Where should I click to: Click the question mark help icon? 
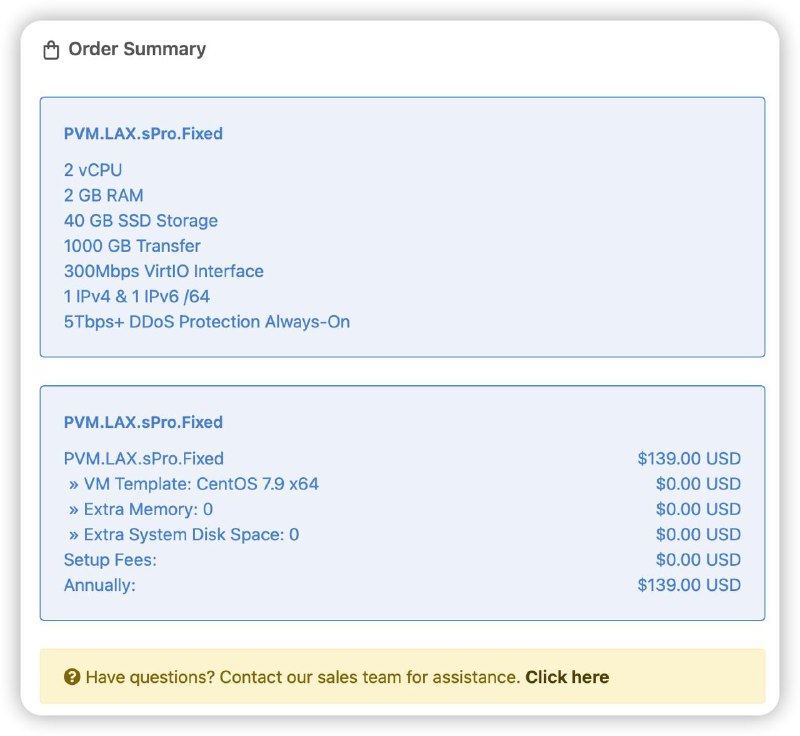click(x=72, y=677)
